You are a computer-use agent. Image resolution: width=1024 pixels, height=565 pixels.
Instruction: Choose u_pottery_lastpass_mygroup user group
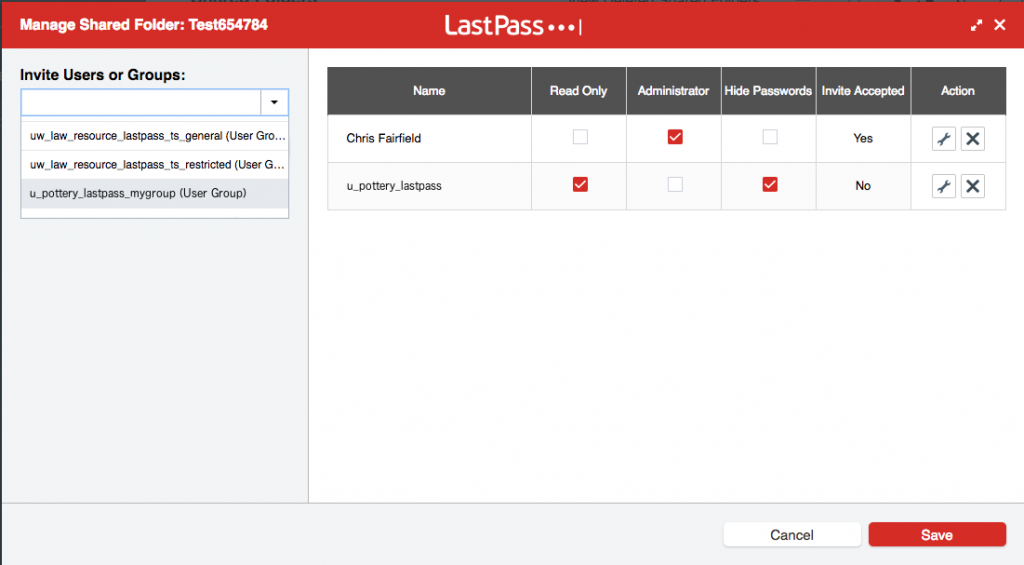(155, 193)
